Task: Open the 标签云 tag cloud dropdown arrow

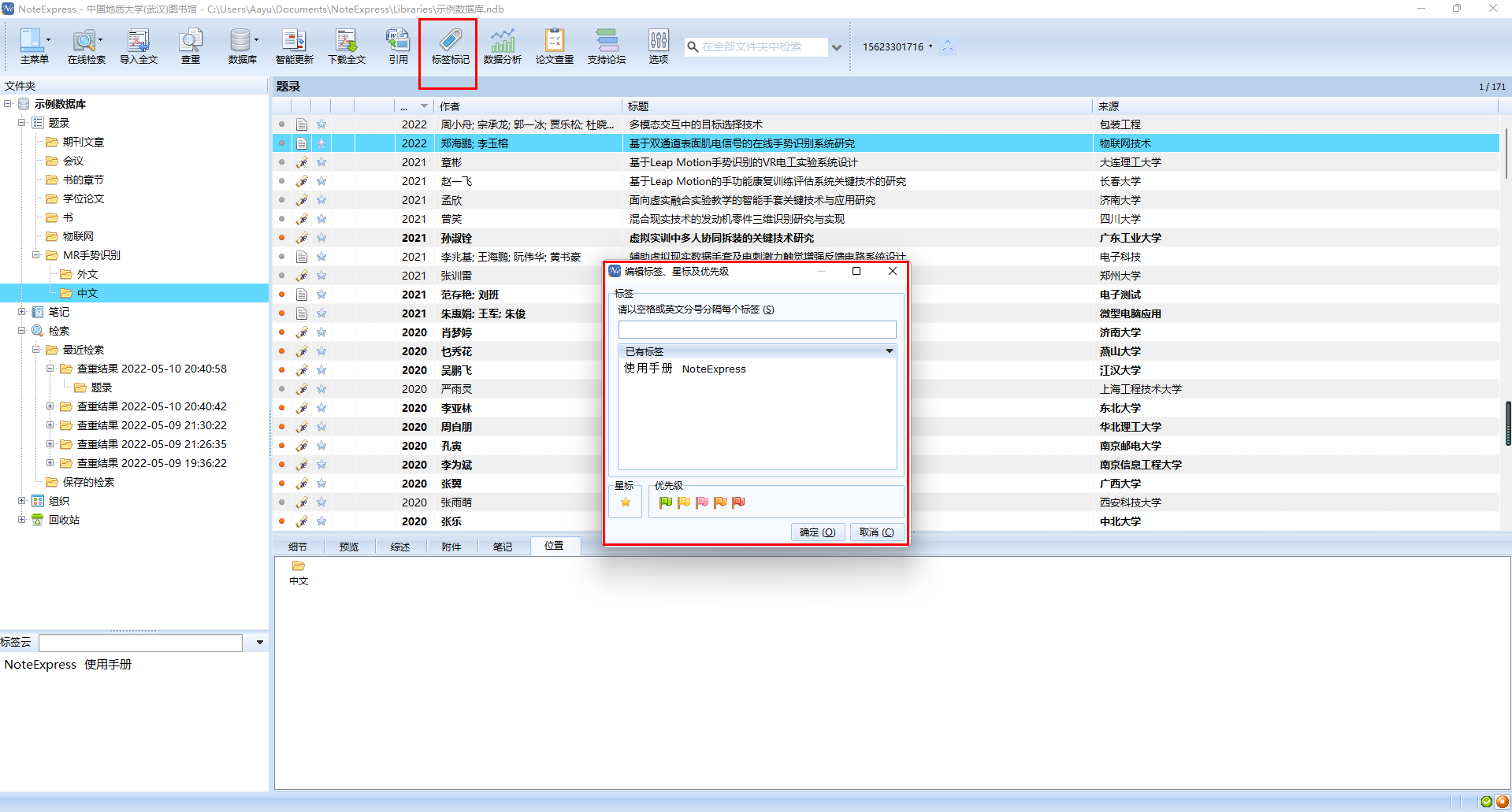Action: (x=259, y=643)
